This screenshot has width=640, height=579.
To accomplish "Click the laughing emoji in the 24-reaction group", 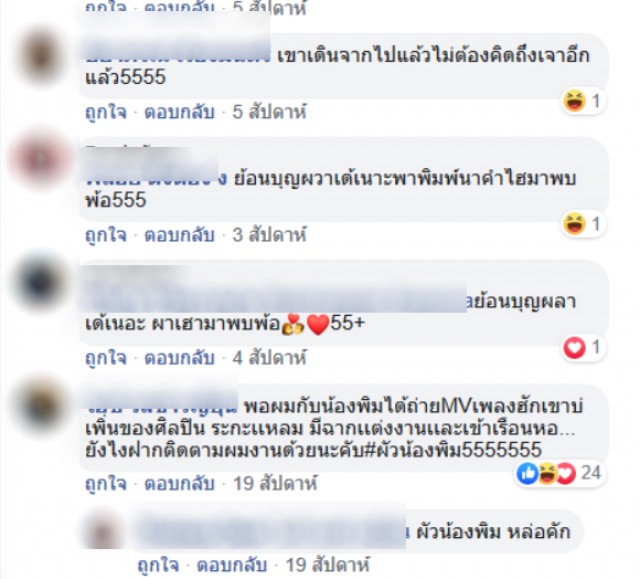I will click(x=547, y=473).
